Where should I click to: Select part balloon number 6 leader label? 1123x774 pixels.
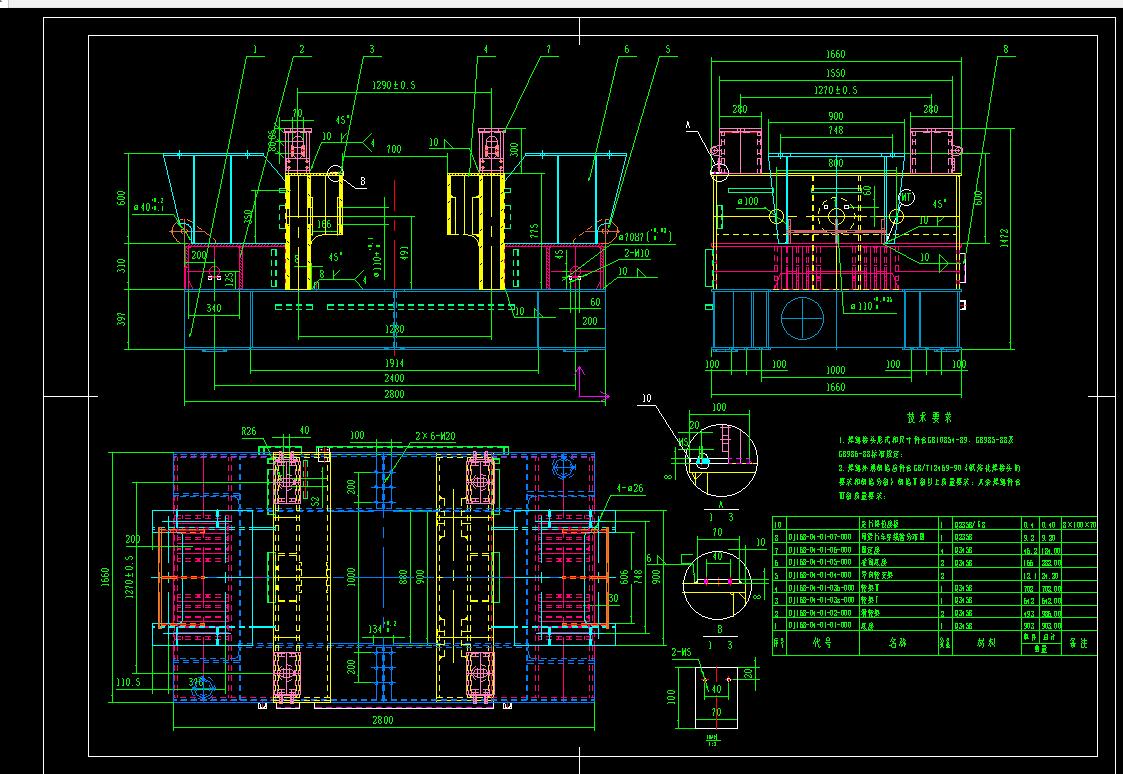(x=627, y=49)
